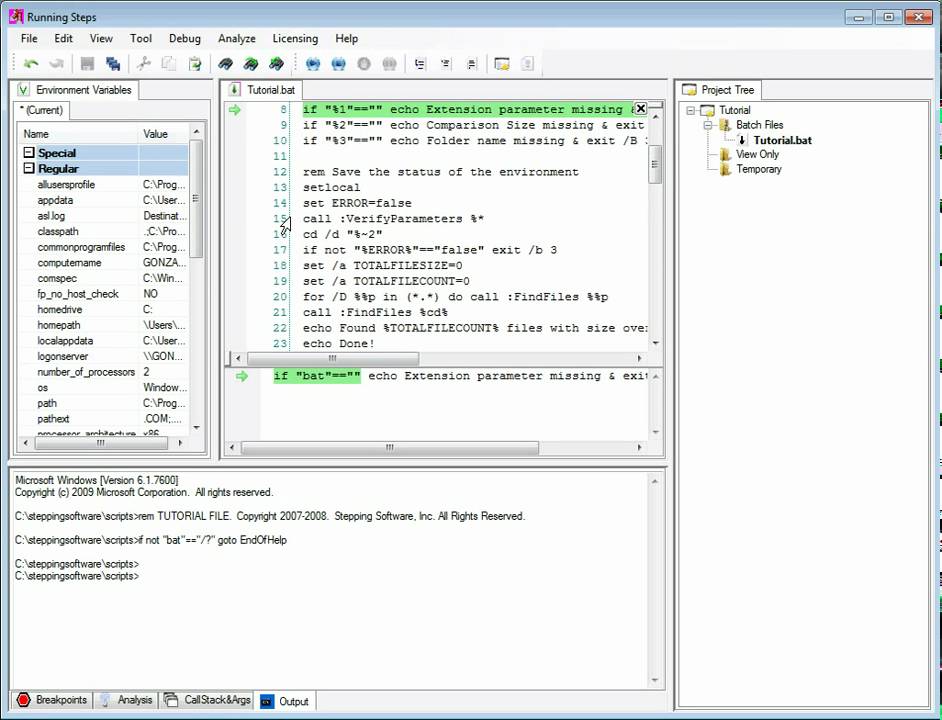Click the Step Over toolbar icon
Image resolution: width=942 pixels, height=720 pixels.
[446, 64]
